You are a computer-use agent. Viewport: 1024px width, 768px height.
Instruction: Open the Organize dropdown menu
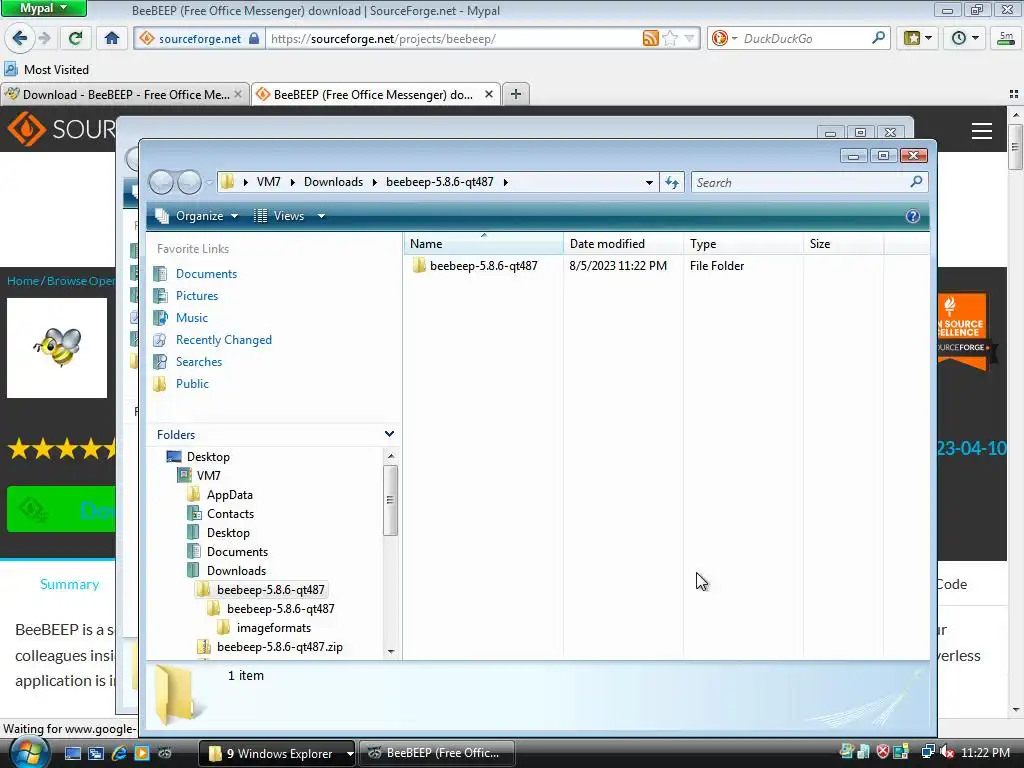197,216
